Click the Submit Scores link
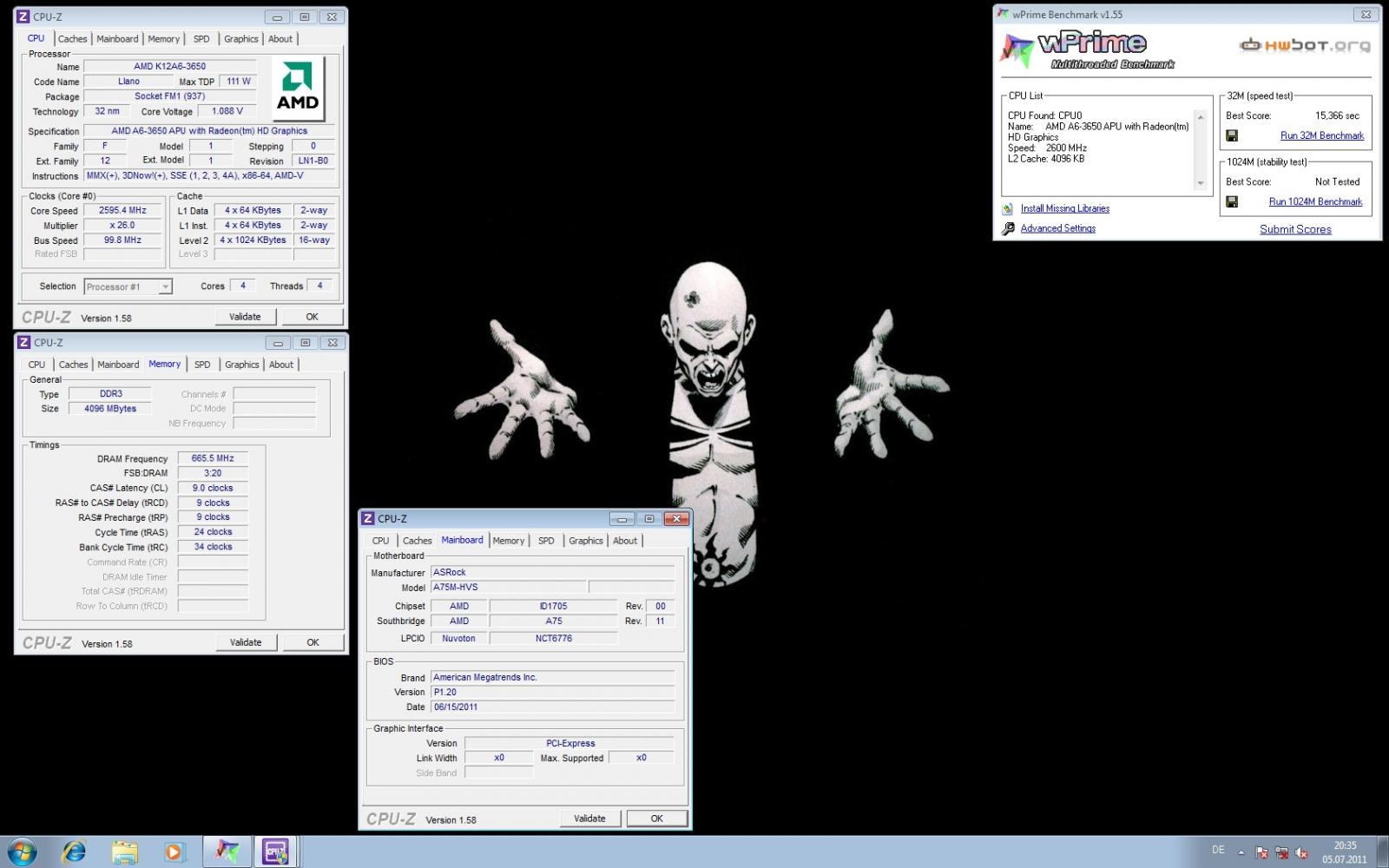This screenshot has height=868, width=1389. 1295,229
